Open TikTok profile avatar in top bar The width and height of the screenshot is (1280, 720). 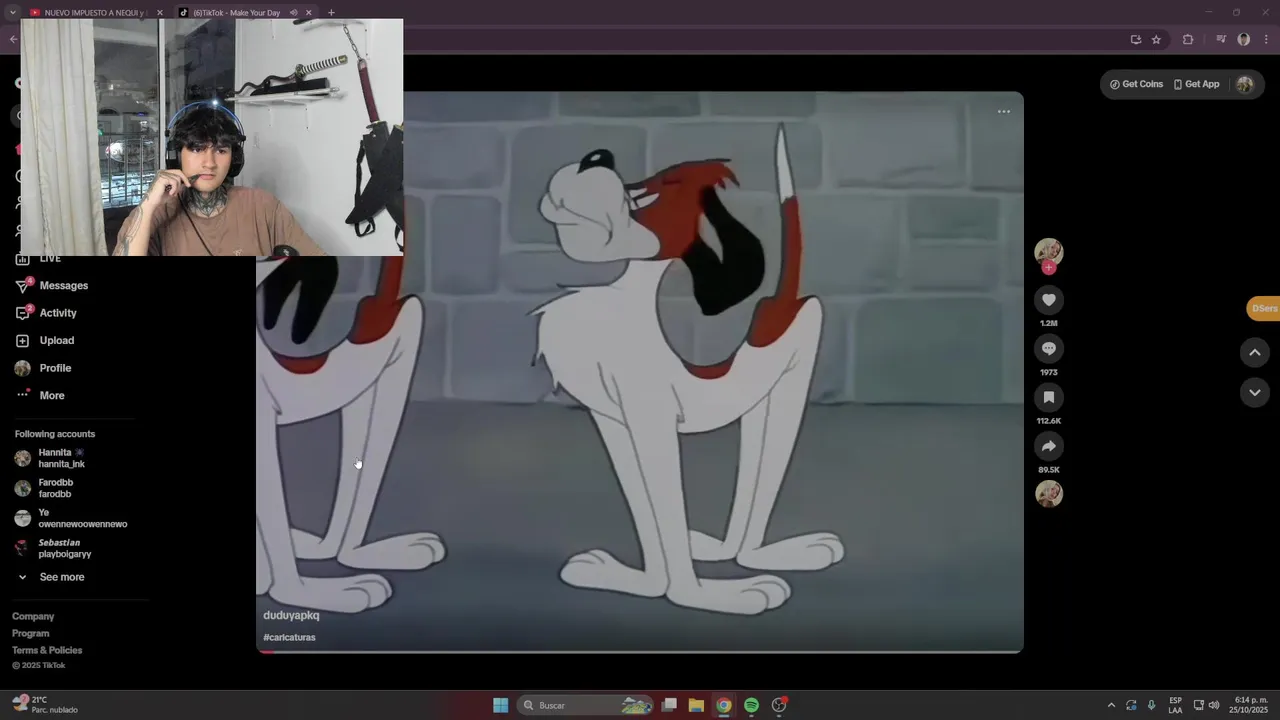coord(1245,84)
